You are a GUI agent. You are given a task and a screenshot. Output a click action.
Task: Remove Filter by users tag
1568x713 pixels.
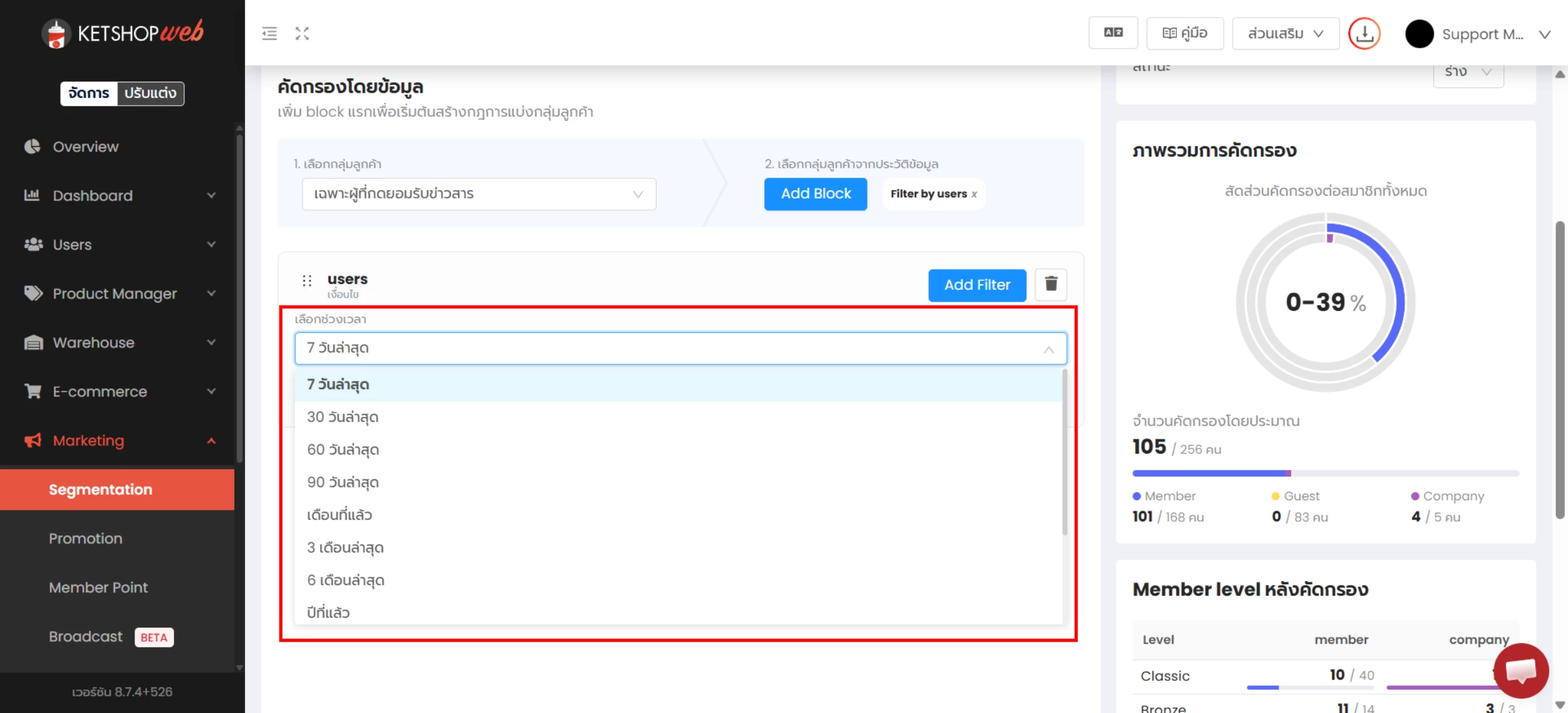(x=974, y=195)
